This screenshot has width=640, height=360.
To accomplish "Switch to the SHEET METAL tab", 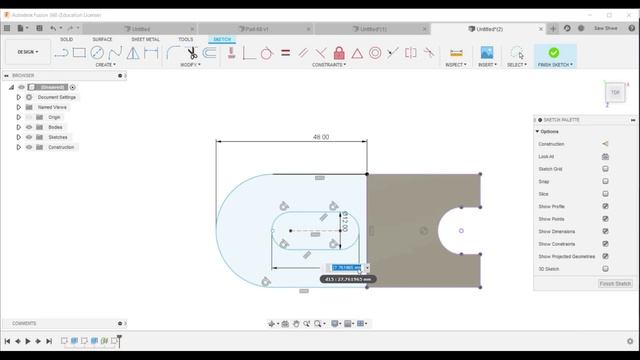I will [145, 40].
